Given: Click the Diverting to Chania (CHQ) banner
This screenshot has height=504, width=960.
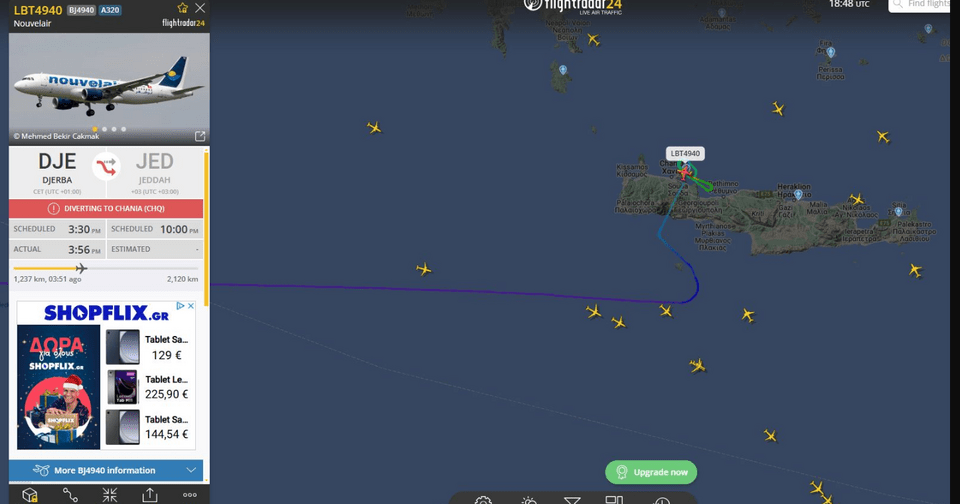Looking at the screenshot, I should (x=106, y=208).
